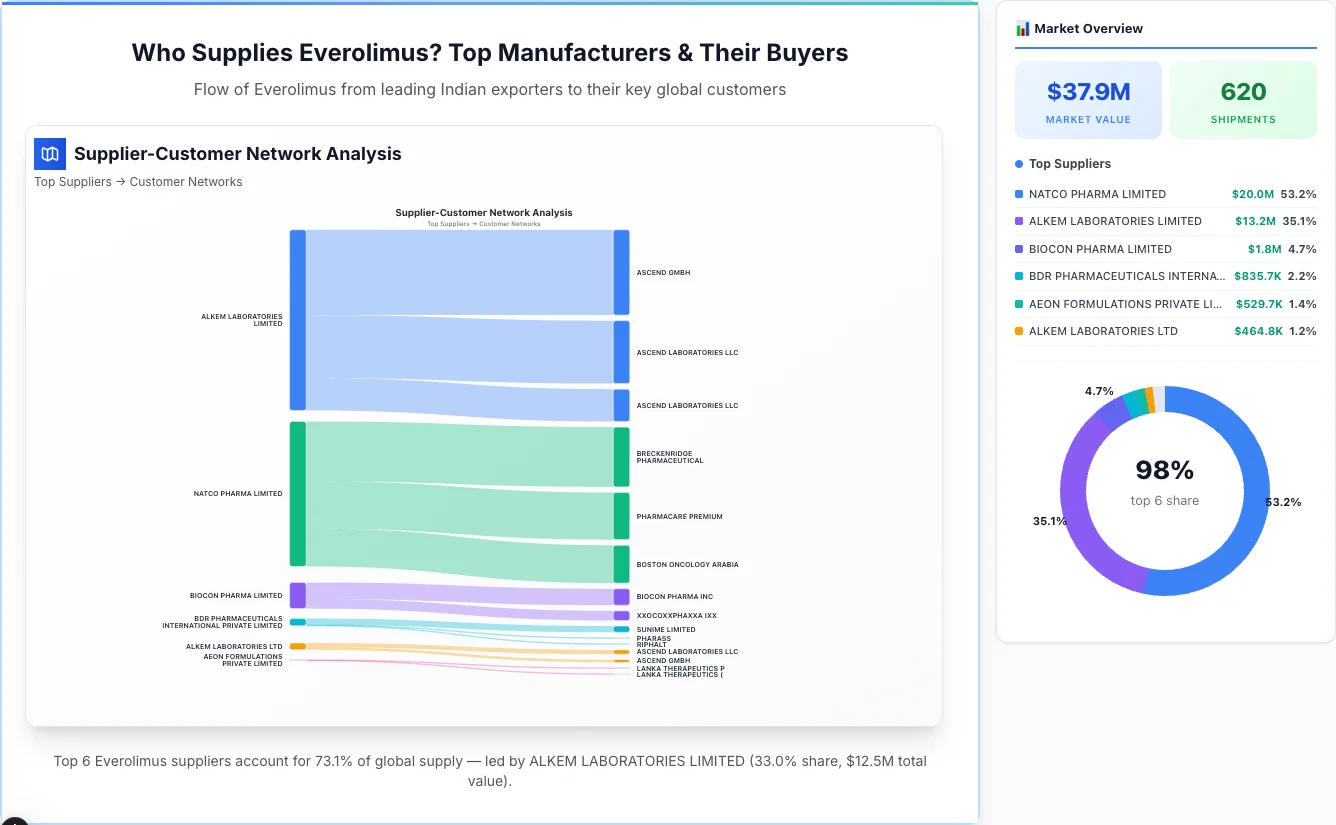
Task: Open the 620 Shipments card
Action: 1243,99
